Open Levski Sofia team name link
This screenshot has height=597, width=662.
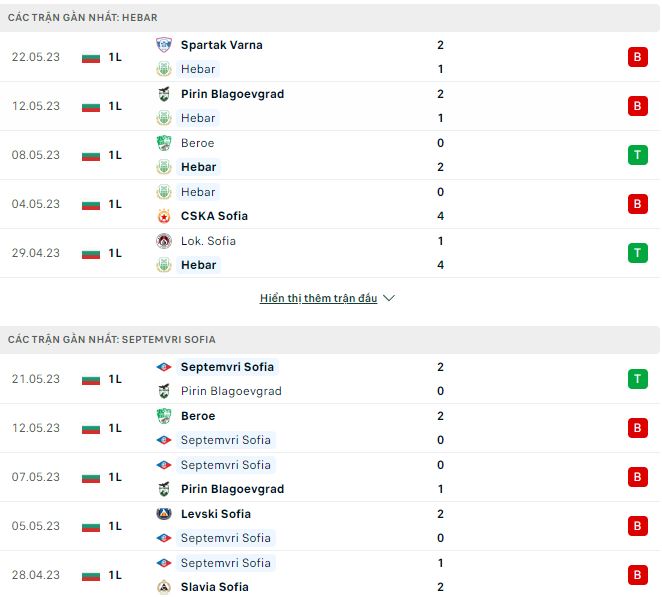(x=216, y=514)
